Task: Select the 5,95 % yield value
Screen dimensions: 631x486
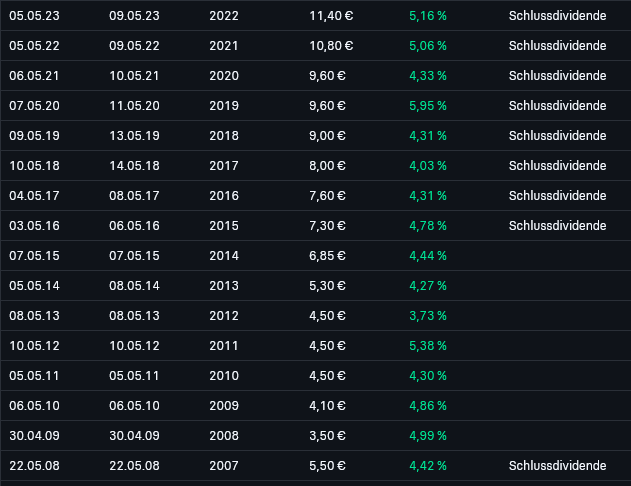Action: [428, 106]
